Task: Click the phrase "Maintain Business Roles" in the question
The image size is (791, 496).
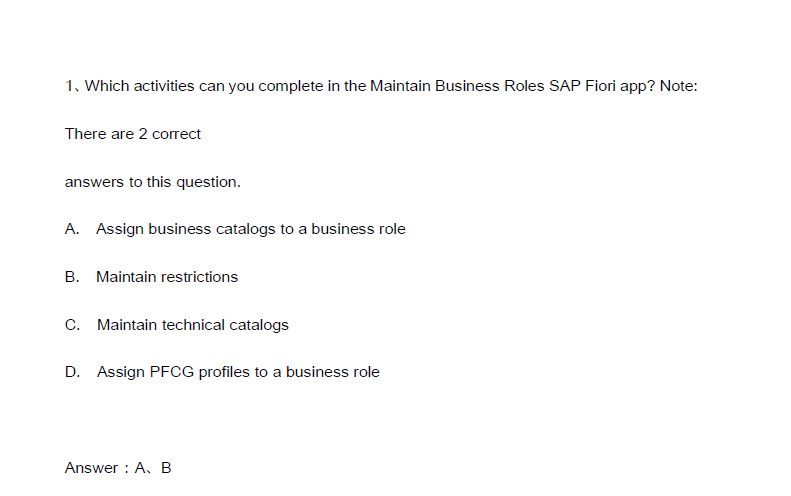Action: 457,86
